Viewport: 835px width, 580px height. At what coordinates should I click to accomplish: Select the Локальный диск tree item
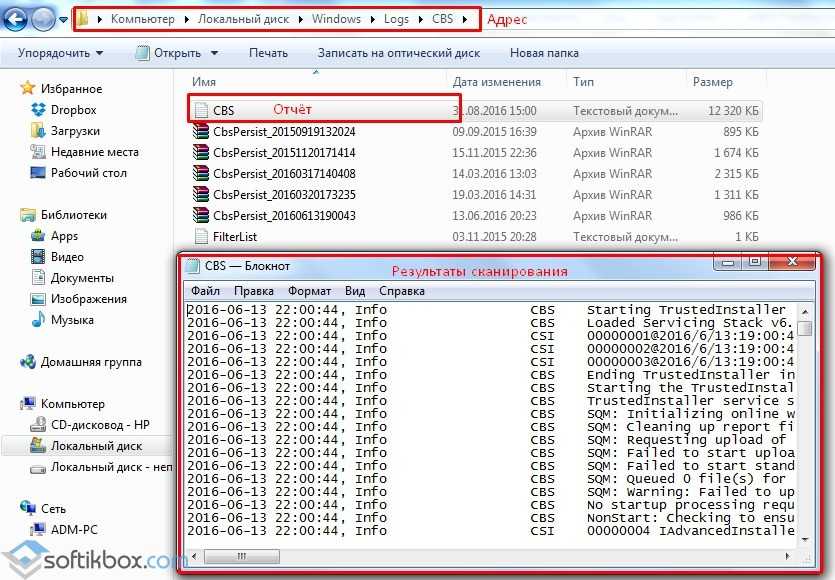click(x=96, y=446)
